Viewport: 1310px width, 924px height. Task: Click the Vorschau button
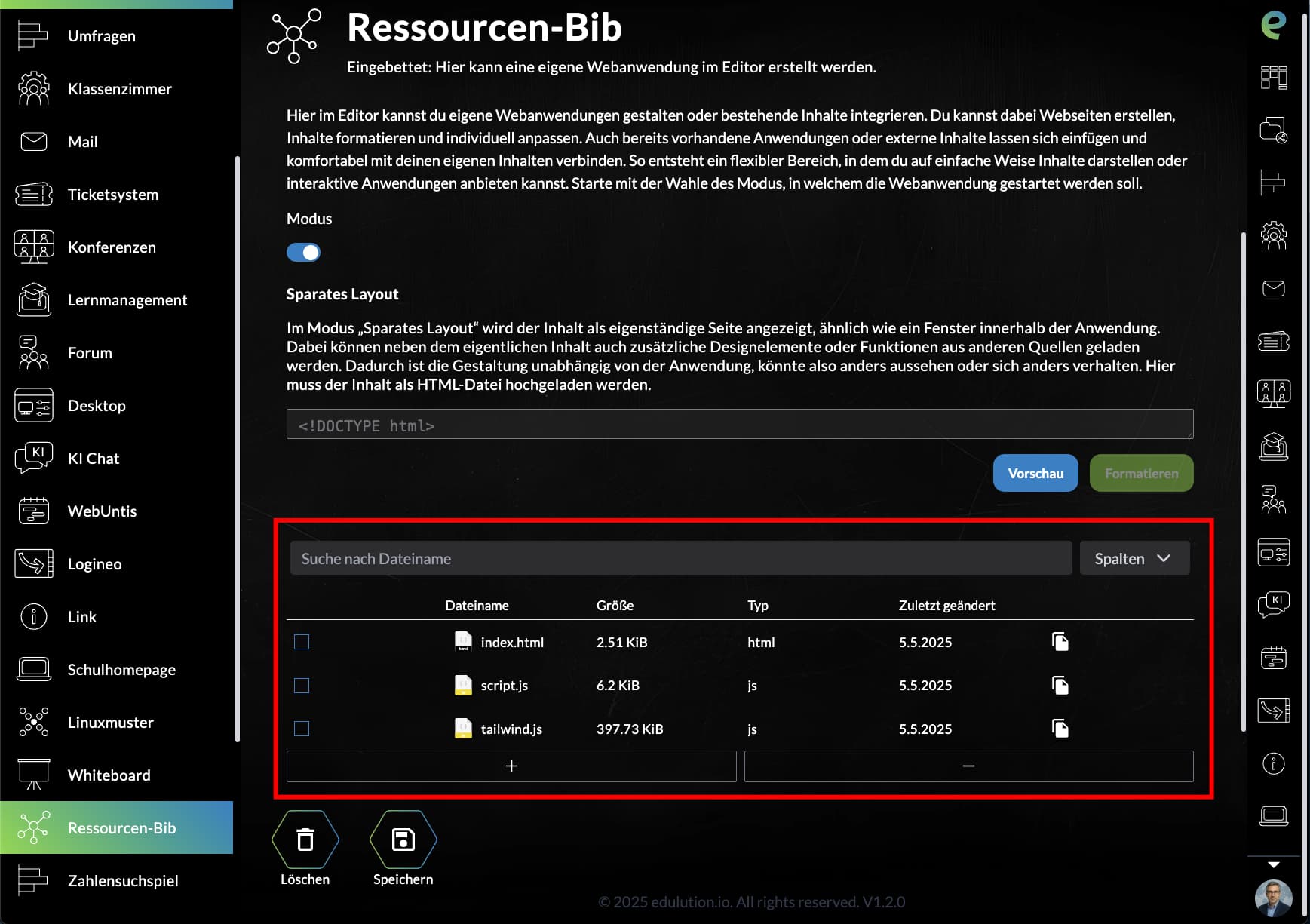(x=1035, y=473)
